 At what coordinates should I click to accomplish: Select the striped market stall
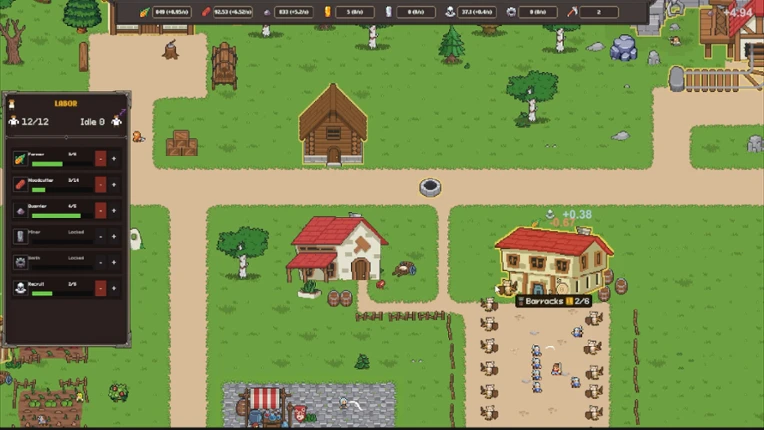265,405
